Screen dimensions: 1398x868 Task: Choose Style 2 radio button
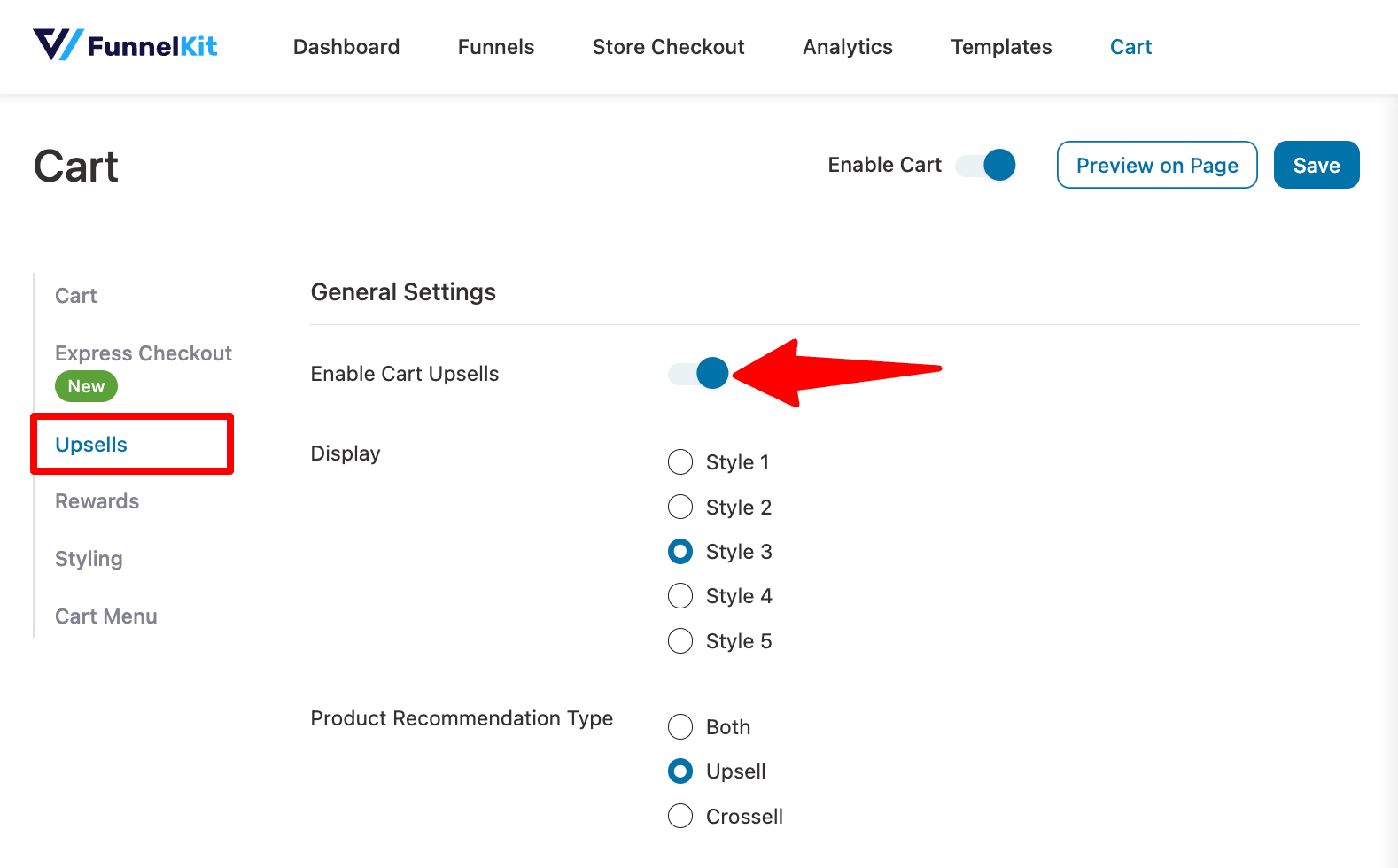[x=680, y=507]
